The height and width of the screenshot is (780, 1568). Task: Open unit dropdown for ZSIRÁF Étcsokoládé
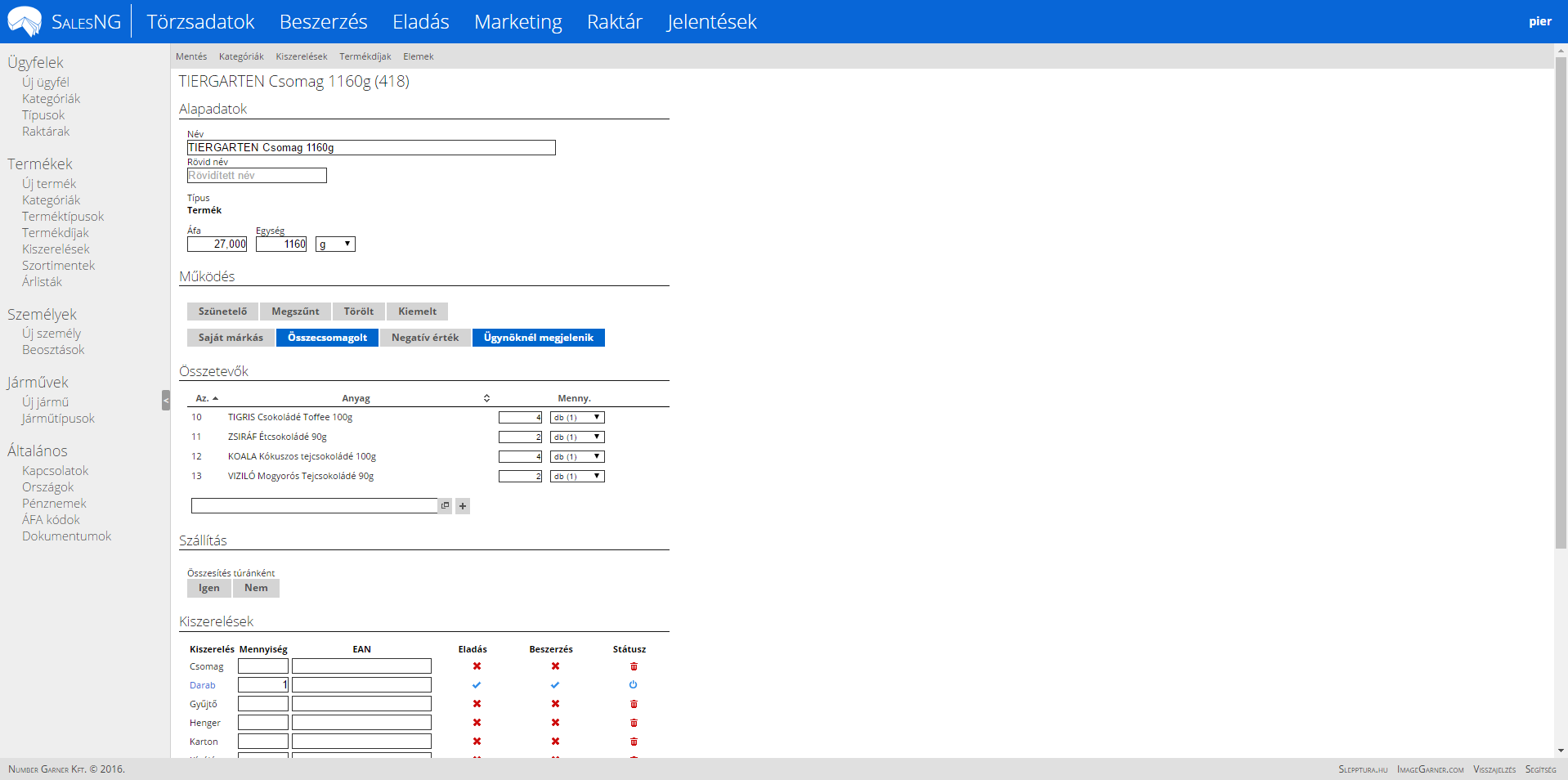577,437
